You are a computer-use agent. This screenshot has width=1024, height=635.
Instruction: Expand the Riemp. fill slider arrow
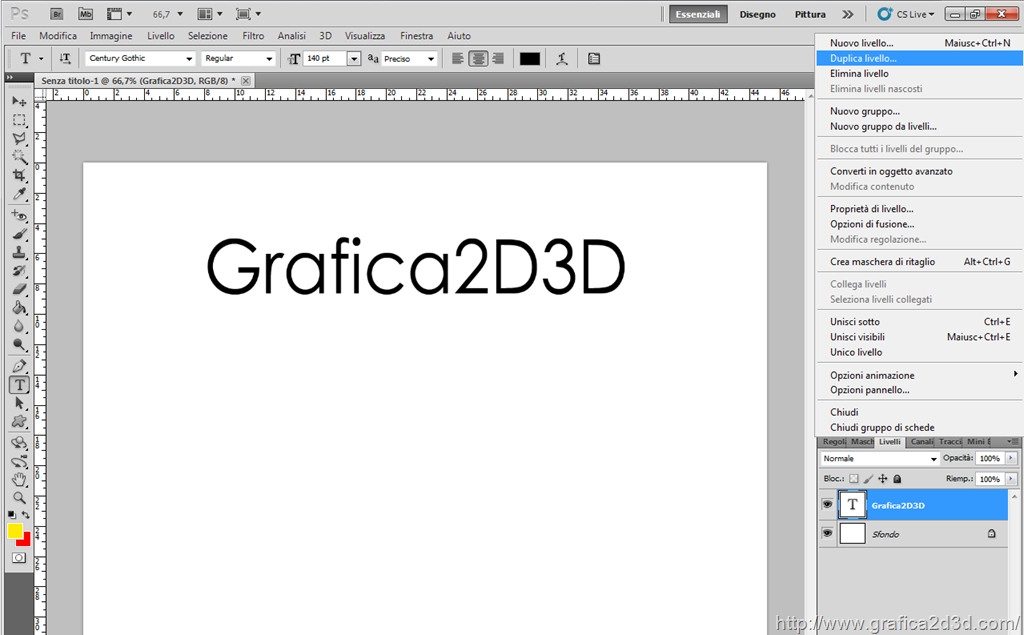[x=1011, y=479]
